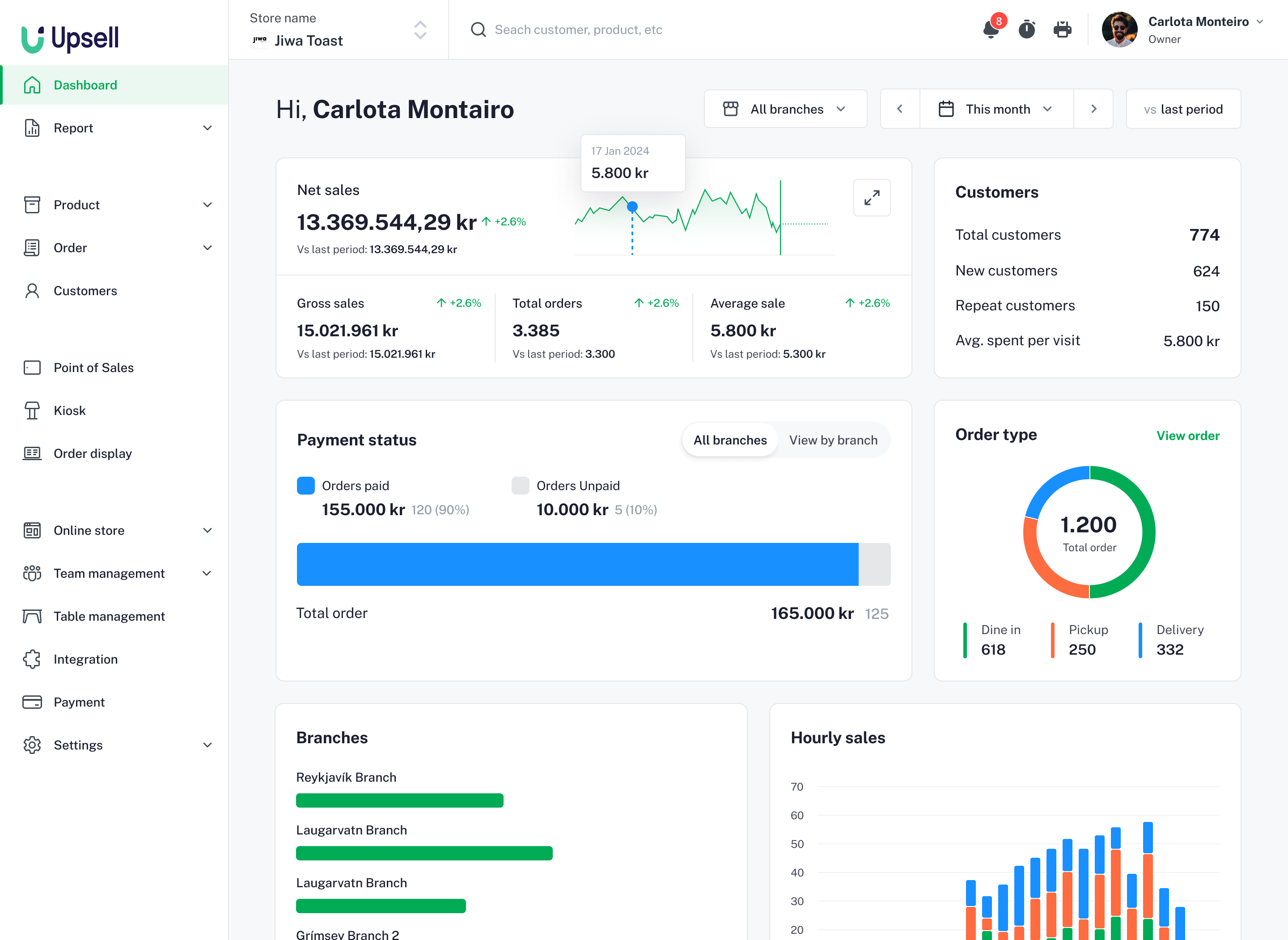
Task: Click the View order link
Action: (x=1187, y=436)
